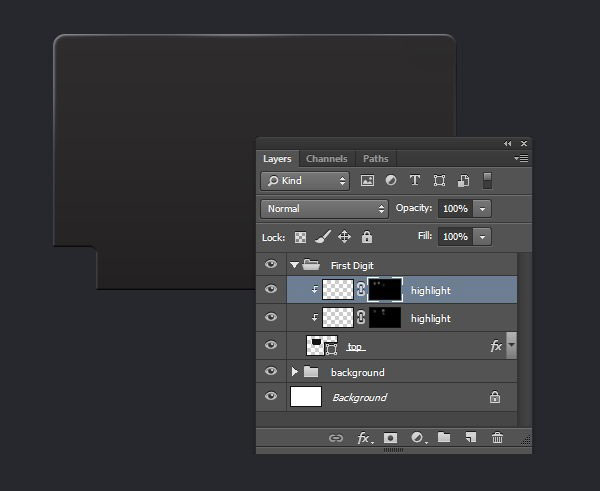Toggle the layer filtering switch
600x491 pixels.
pyautogui.click(x=487, y=181)
